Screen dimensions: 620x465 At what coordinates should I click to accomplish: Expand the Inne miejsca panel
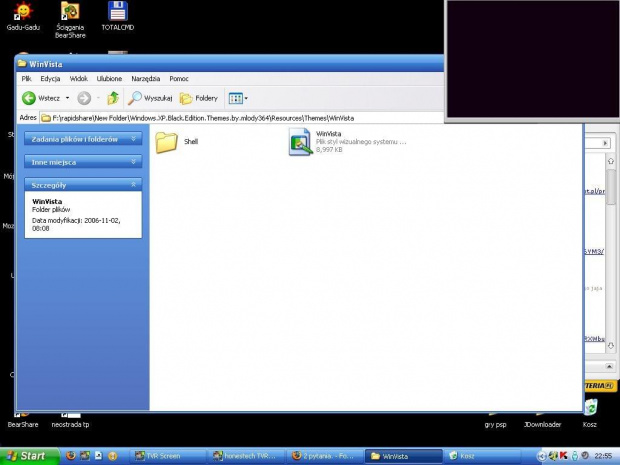coord(83,162)
